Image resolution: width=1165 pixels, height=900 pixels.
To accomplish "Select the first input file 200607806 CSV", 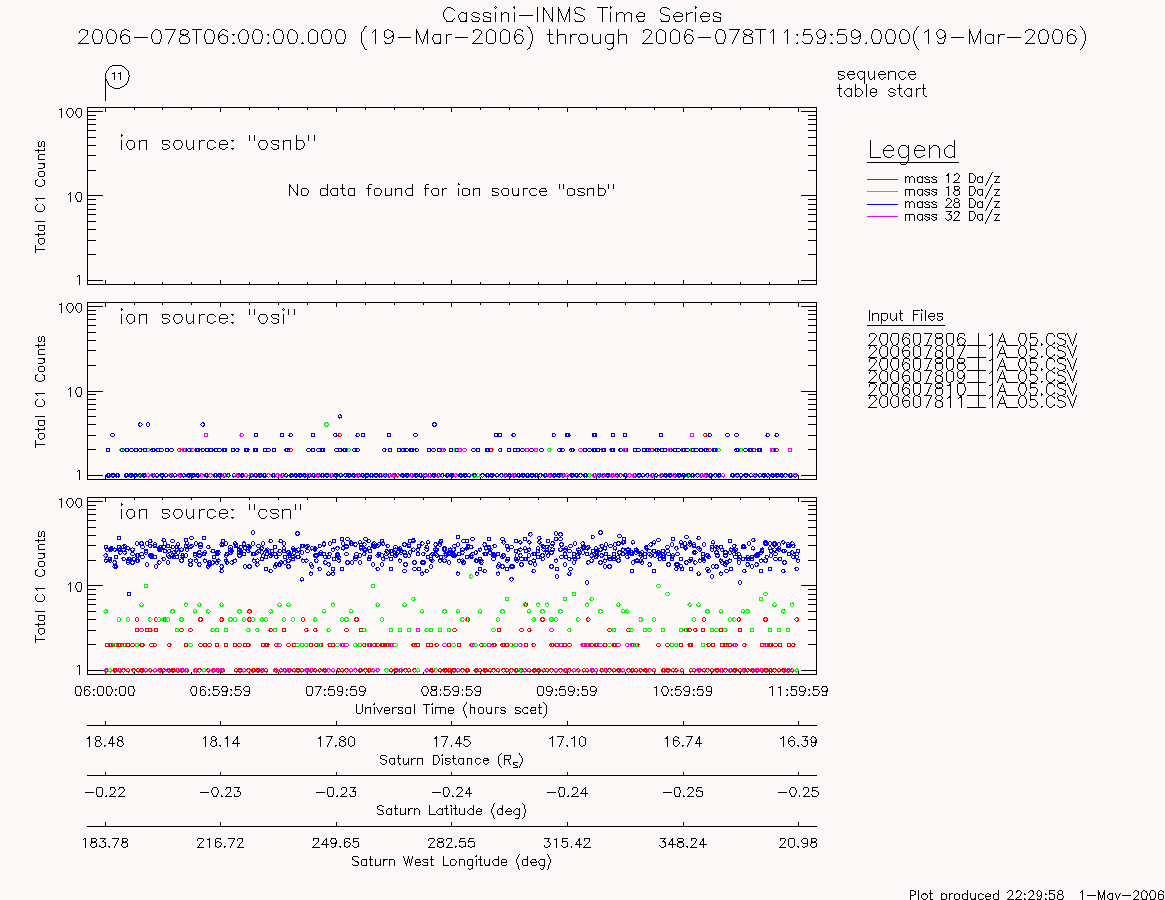I will pyautogui.click(x=972, y=340).
